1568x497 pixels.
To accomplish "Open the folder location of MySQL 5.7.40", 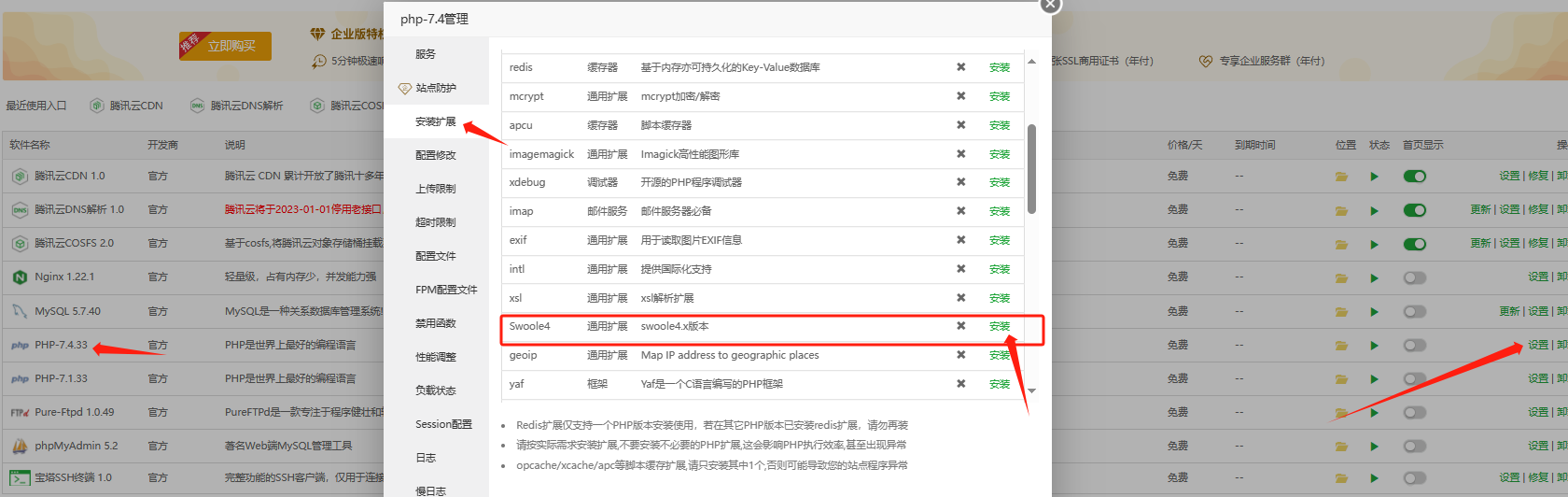I will pyautogui.click(x=1341, y=311).
